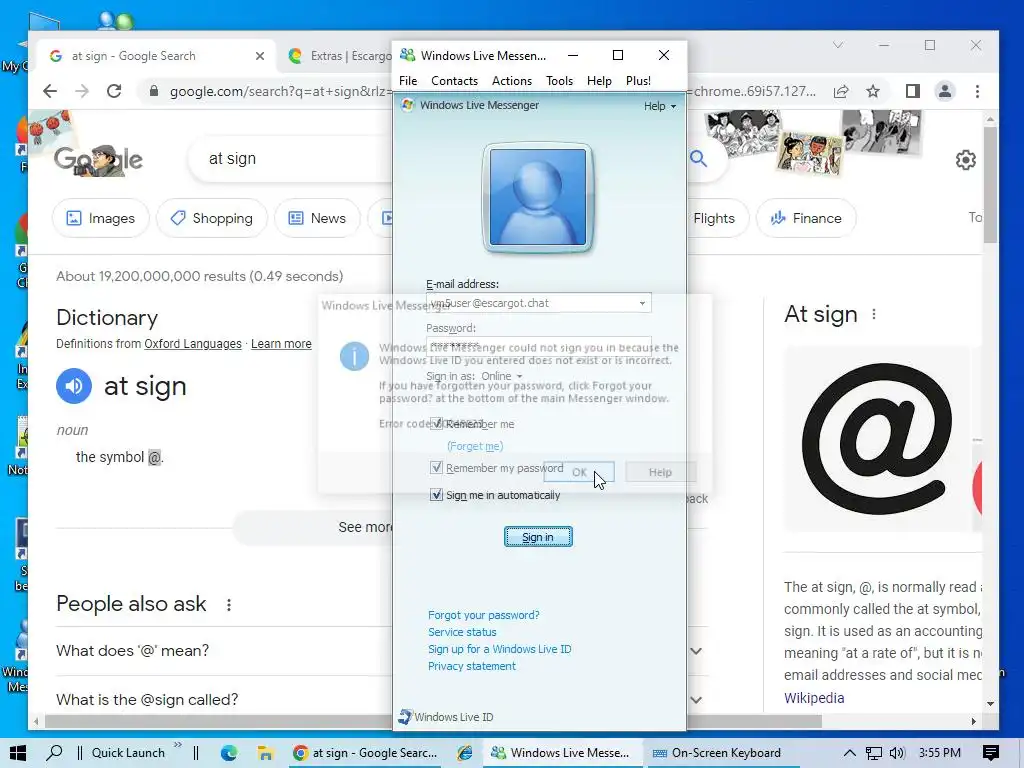Viewport: 1024px width, 768px height.
Task: Open the Help menu in Messenger menu bar
Action: [599, 81]
